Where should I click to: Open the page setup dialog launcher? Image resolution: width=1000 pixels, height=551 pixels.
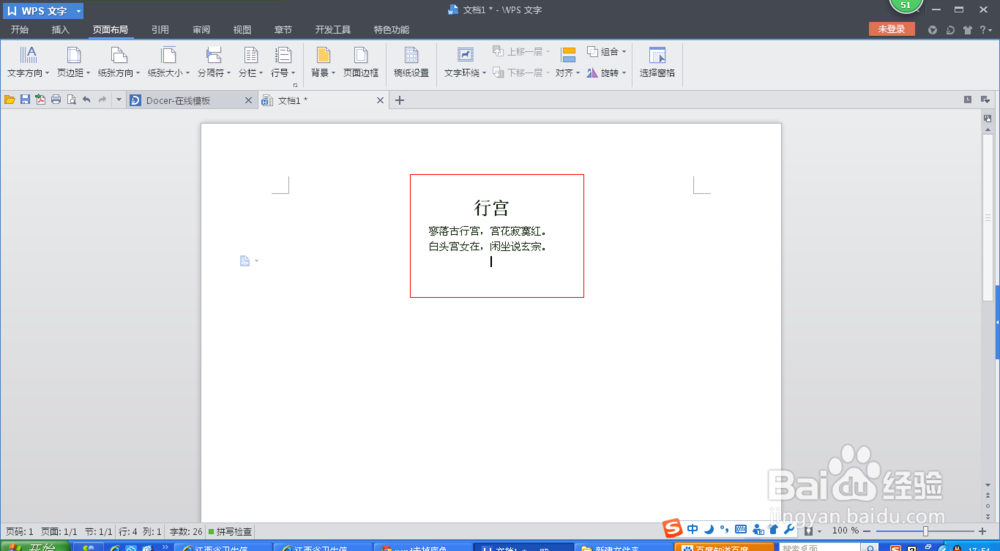click(295, 85)
